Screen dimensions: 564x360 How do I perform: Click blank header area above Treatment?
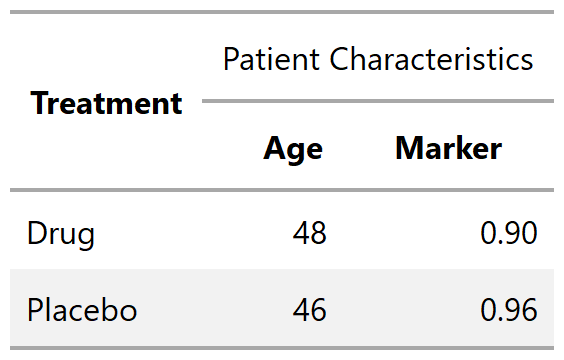[106, 50]
